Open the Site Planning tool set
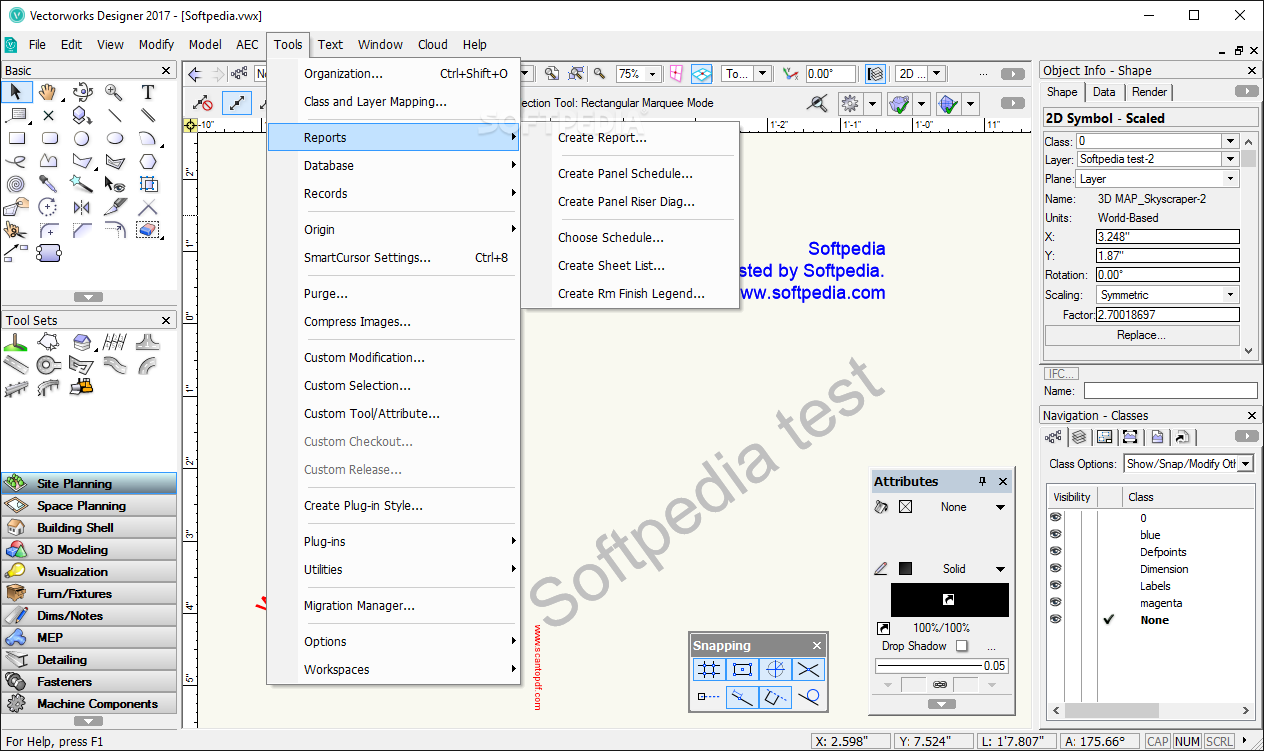Image resolution: width=1264 pixels, height=751 pixels. 89,484
